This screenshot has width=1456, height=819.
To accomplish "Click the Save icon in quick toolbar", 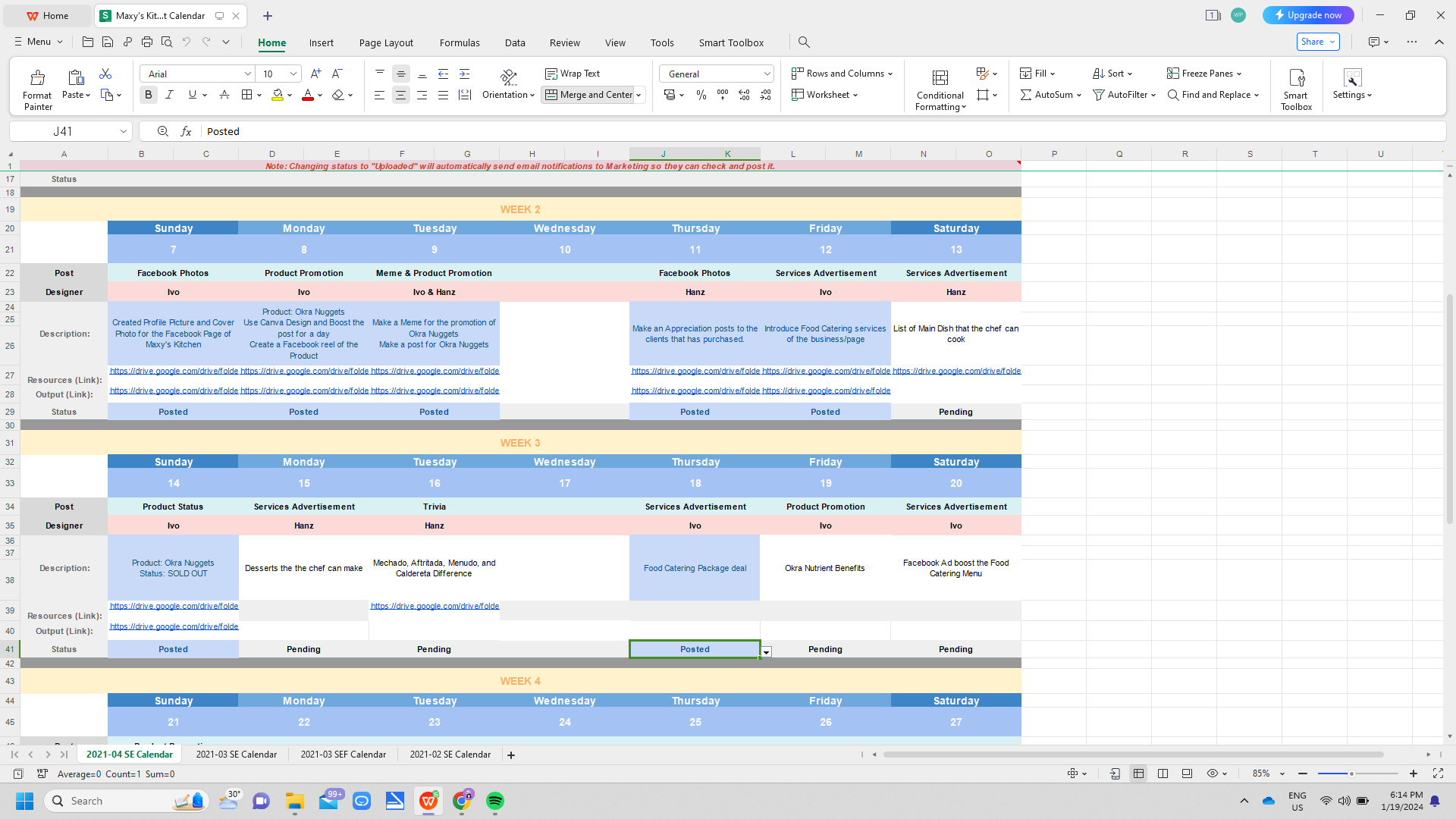I will tap(108, 42).
